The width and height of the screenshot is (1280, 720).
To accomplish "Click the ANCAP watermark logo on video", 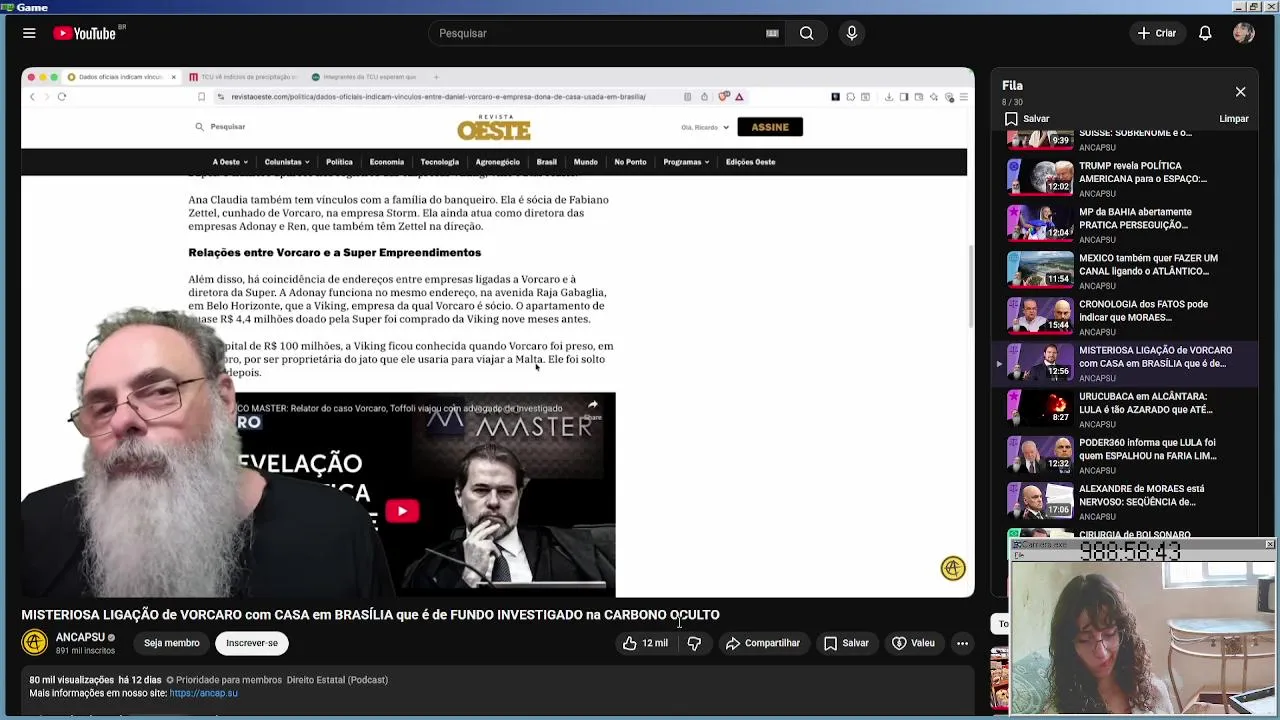I will [953, 568].
